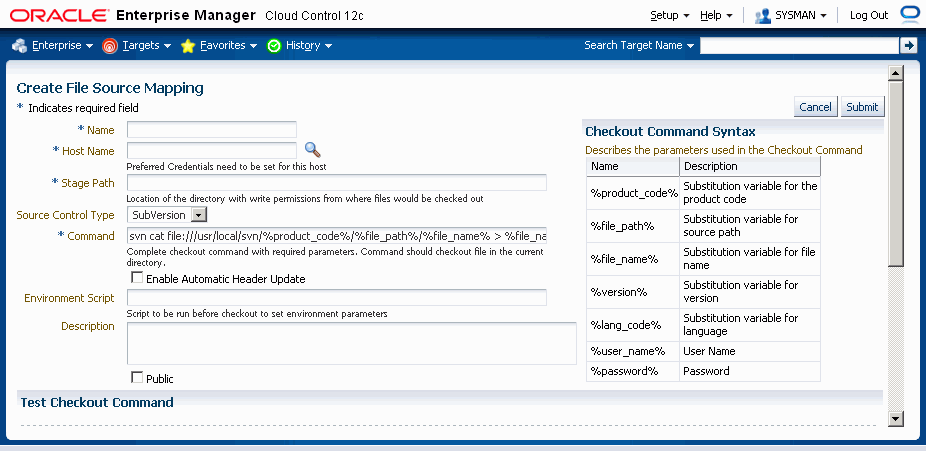
Task: Click the Log Out link
Action: [x=869, y=15]
